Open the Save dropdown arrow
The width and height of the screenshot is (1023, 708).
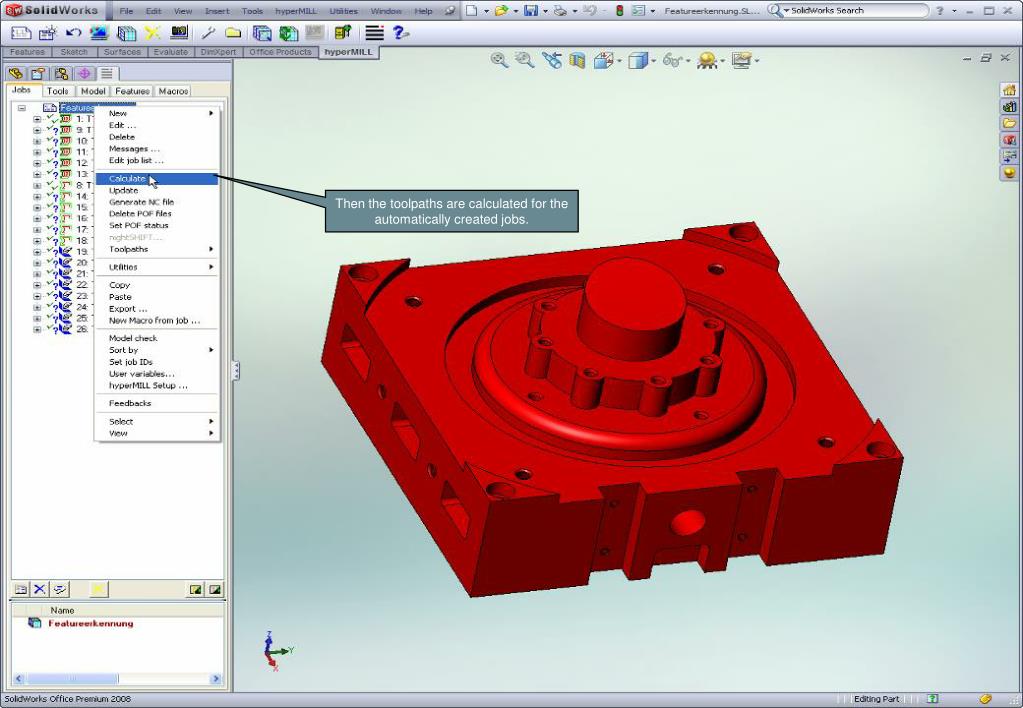point(545,11)
